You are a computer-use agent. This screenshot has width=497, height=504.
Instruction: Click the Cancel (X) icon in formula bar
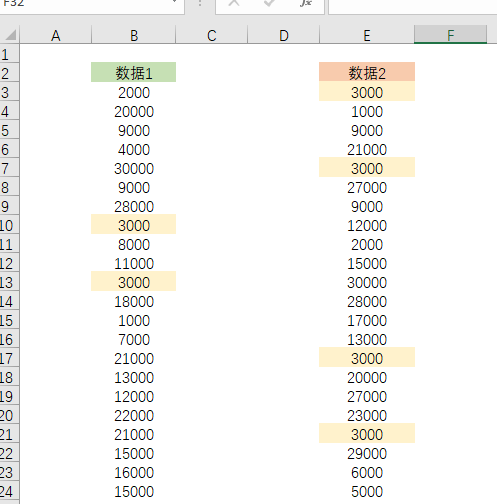(234, 3)
